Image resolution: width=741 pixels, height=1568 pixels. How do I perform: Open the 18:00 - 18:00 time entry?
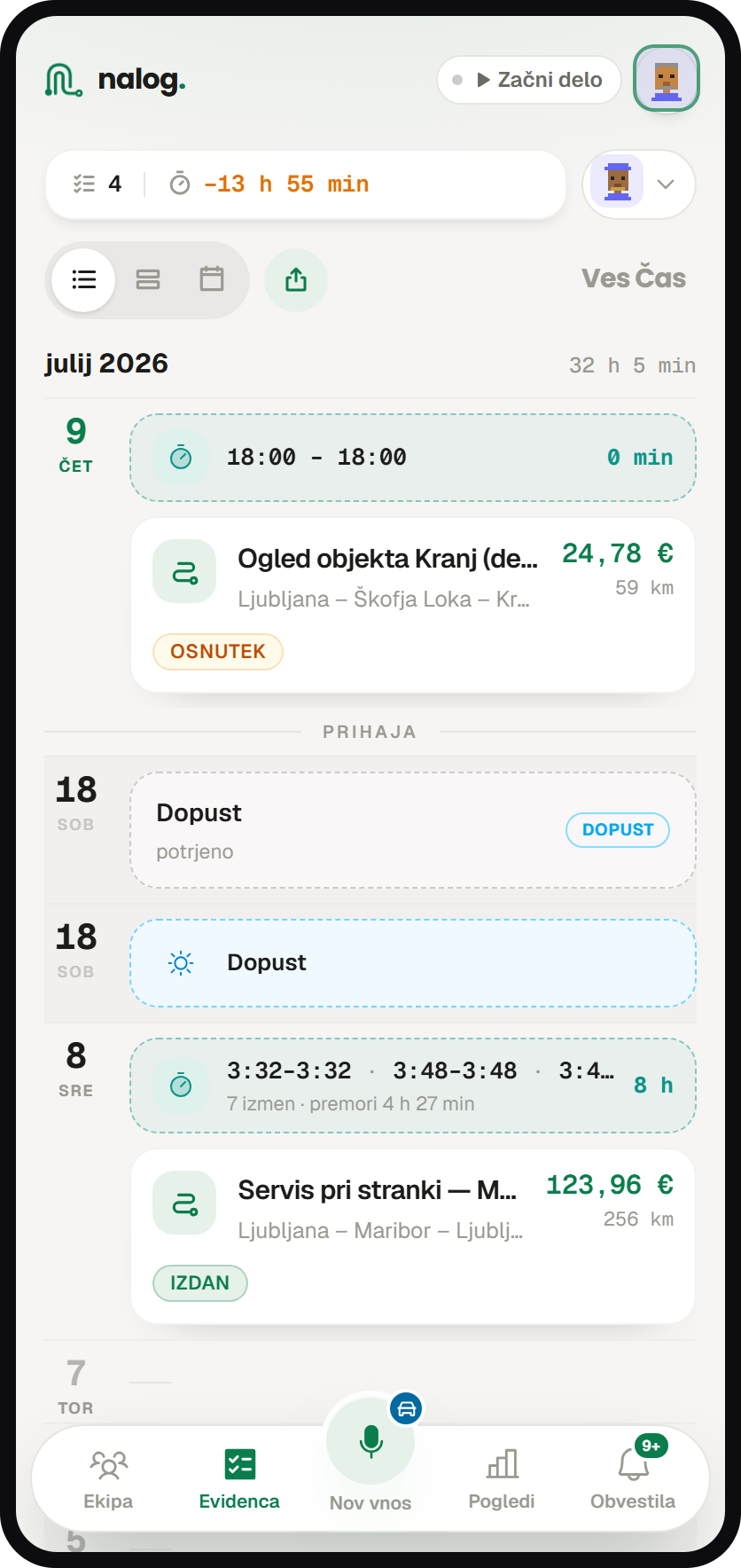(413, 458)
